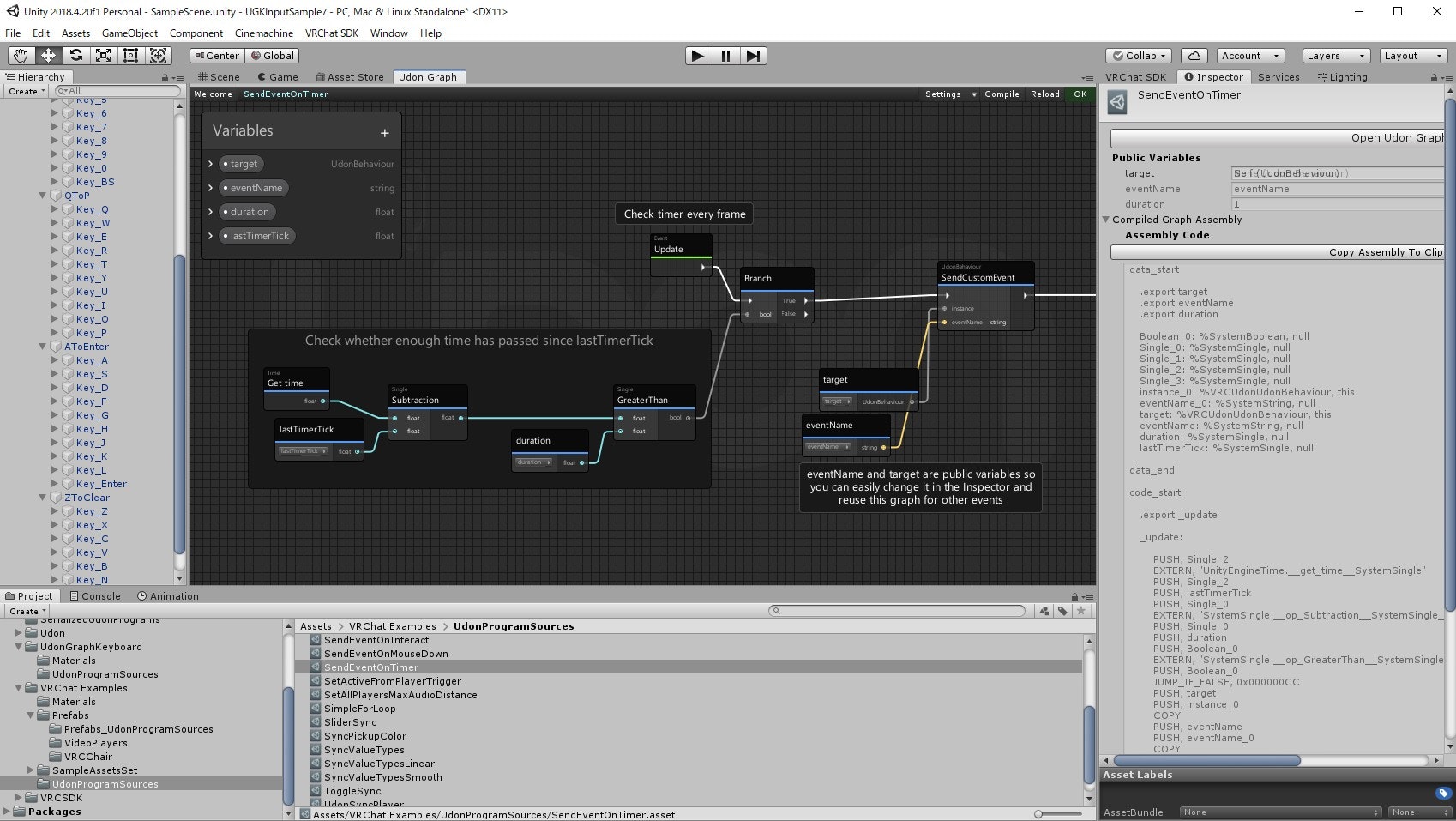Toggle the Pause button
The height and width of the screenshot is (821, 1456).
tap(725, 56)
